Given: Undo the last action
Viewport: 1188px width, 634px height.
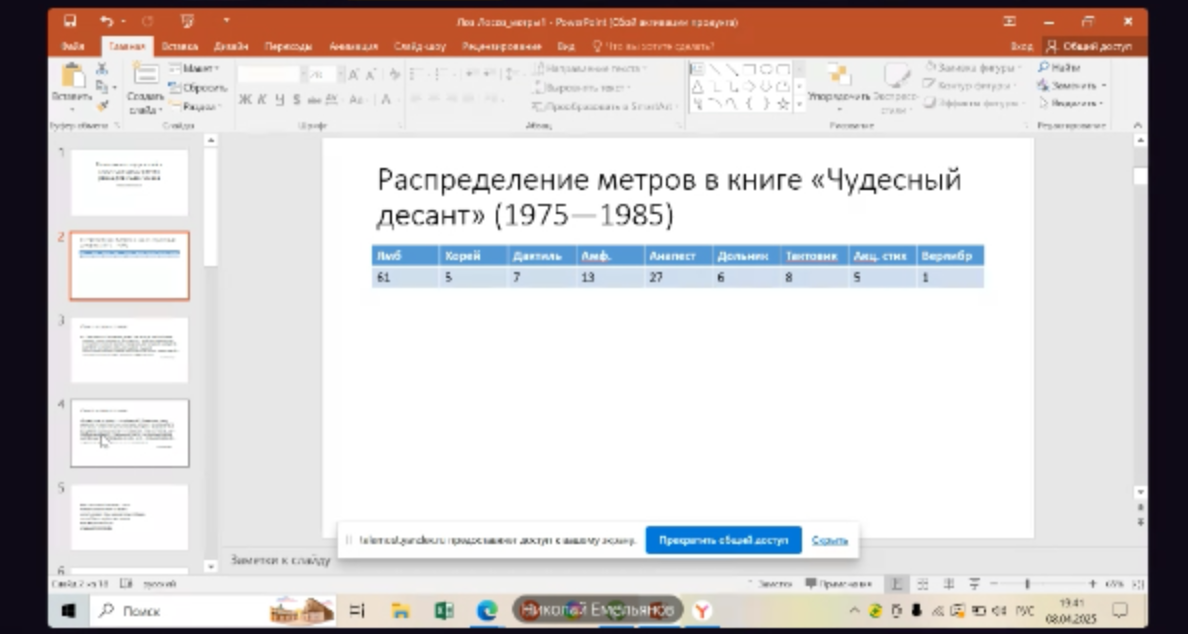Looking at the screenshot, I should pos(106,21).
